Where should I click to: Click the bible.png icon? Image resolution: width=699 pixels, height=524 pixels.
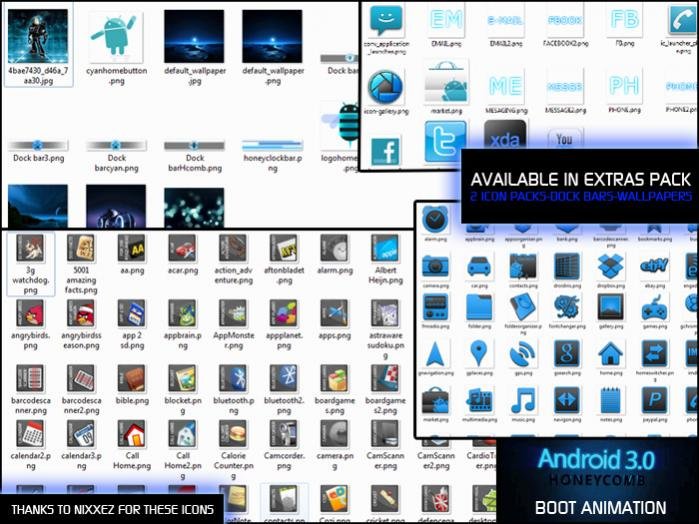(132, 378)
